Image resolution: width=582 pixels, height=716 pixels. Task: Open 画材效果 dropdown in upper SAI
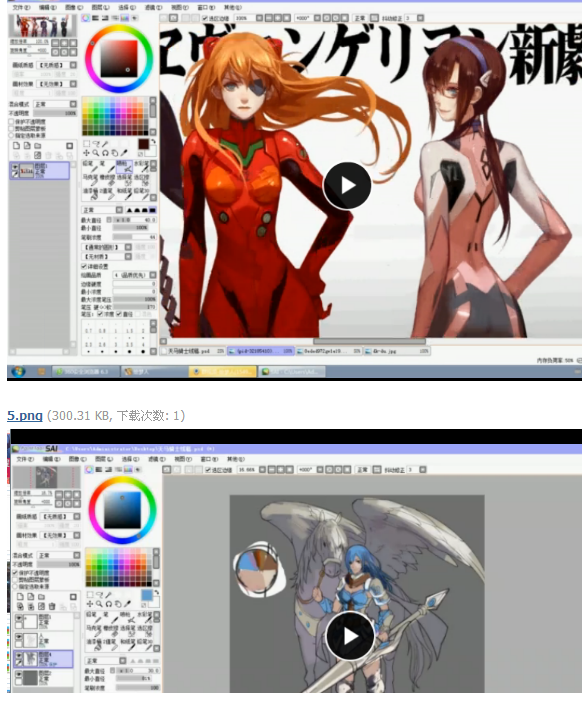click(57, 84)
